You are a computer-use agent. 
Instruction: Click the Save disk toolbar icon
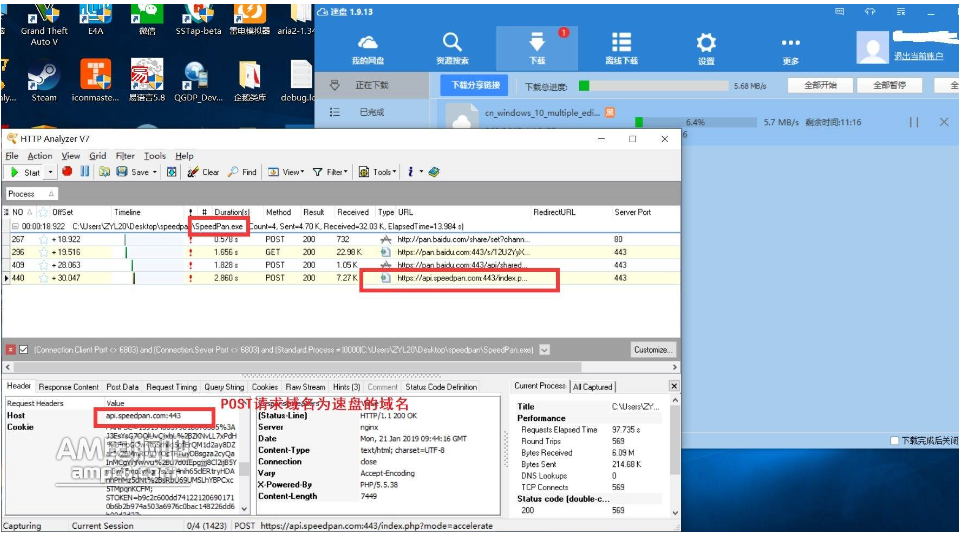122,172
